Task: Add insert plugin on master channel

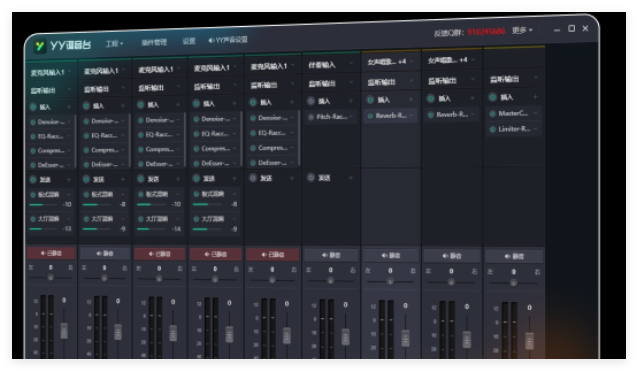Action: (535, 97)
